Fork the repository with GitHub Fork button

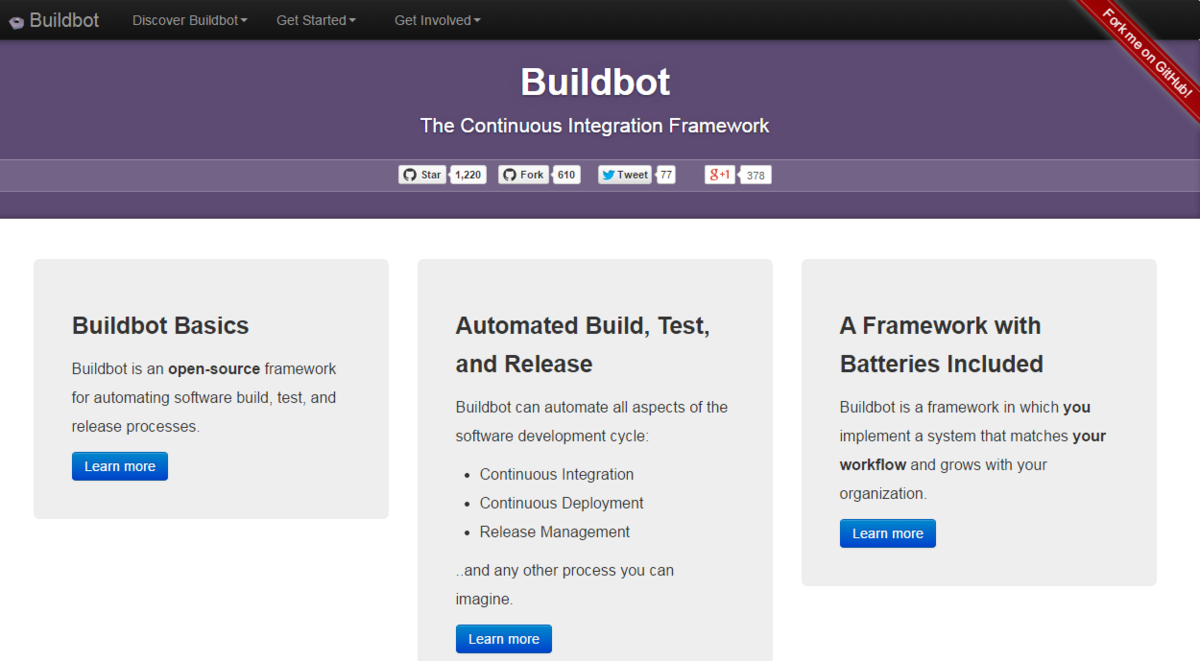coord(523,175)
